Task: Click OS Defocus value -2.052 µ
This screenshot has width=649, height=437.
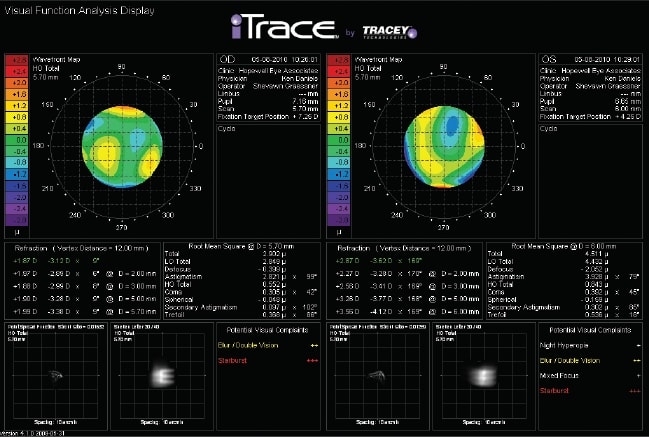Action: click(594, 269)
